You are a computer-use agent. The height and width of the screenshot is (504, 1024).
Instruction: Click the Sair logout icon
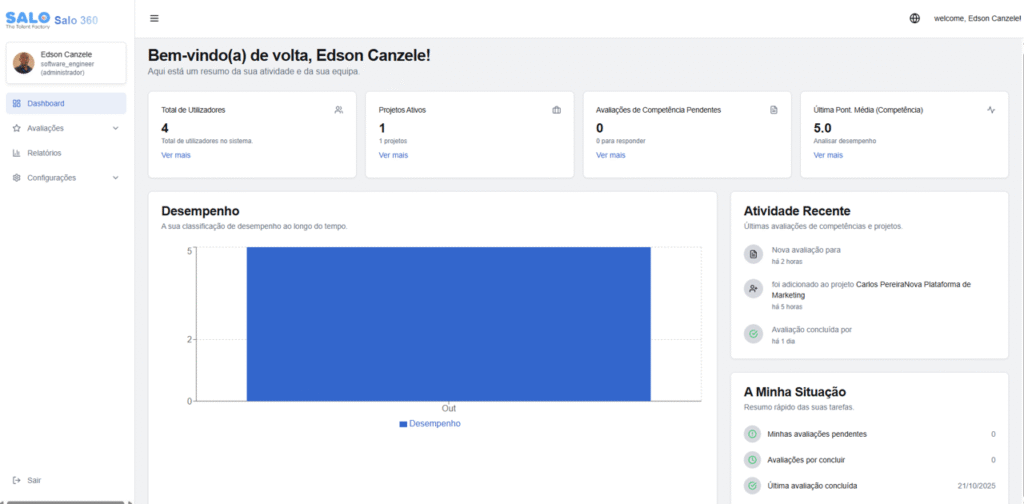[x=17, y=480]
